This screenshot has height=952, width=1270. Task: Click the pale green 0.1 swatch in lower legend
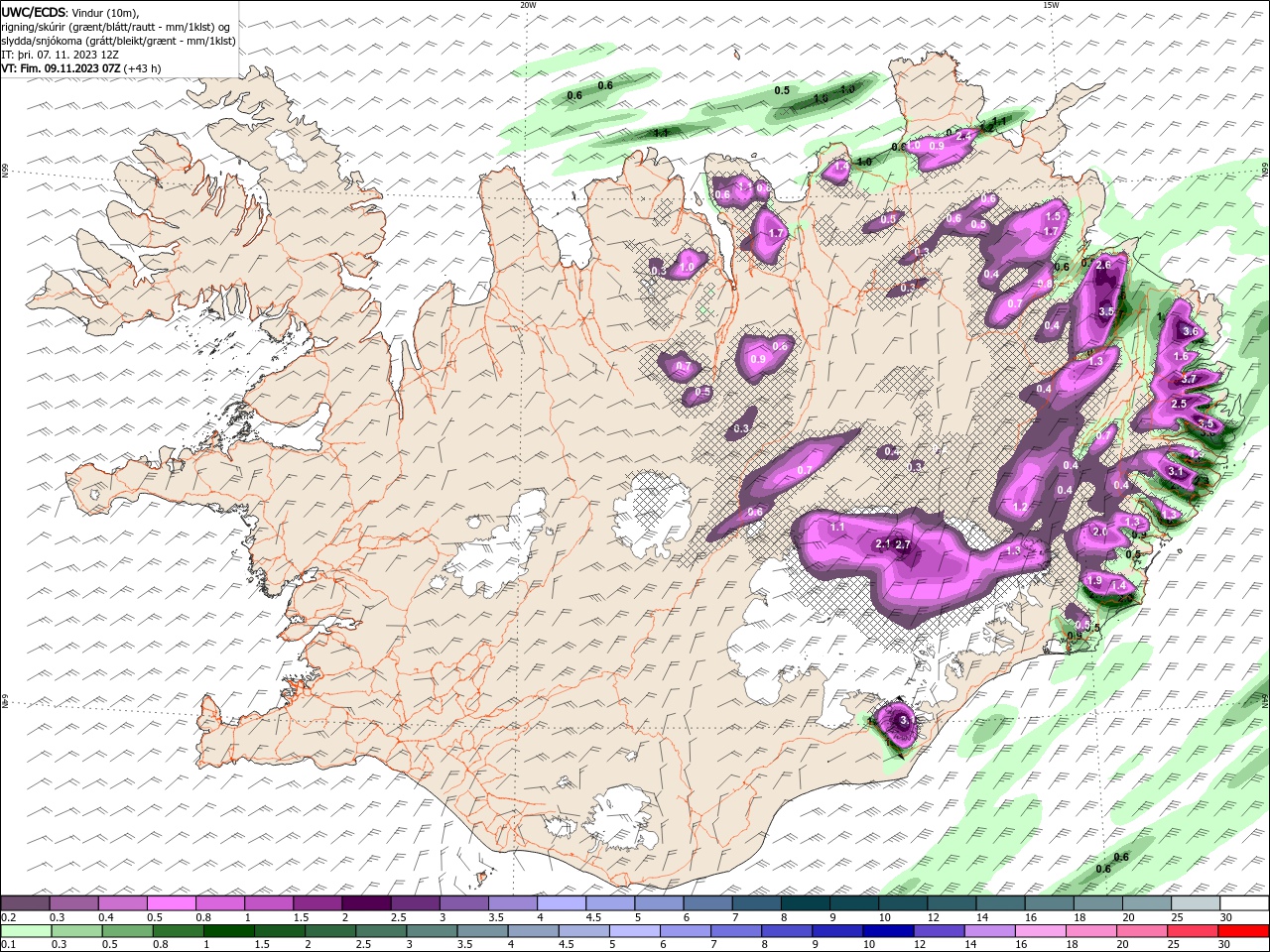[26, 931]
